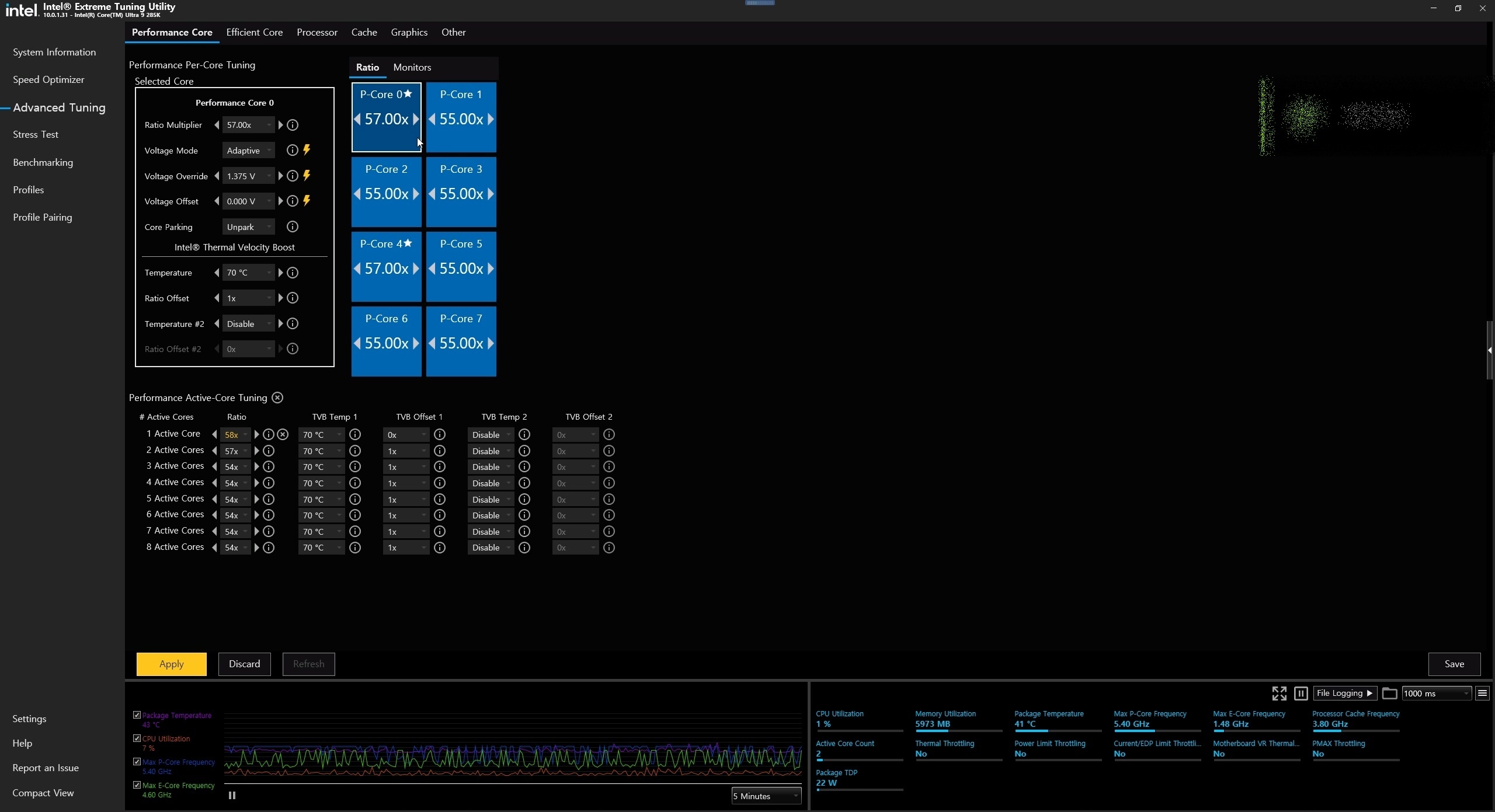Reset Performance Active-Core Tuning with the X icon
This screenshot has width=1495, height=812.
coord(277,398)
